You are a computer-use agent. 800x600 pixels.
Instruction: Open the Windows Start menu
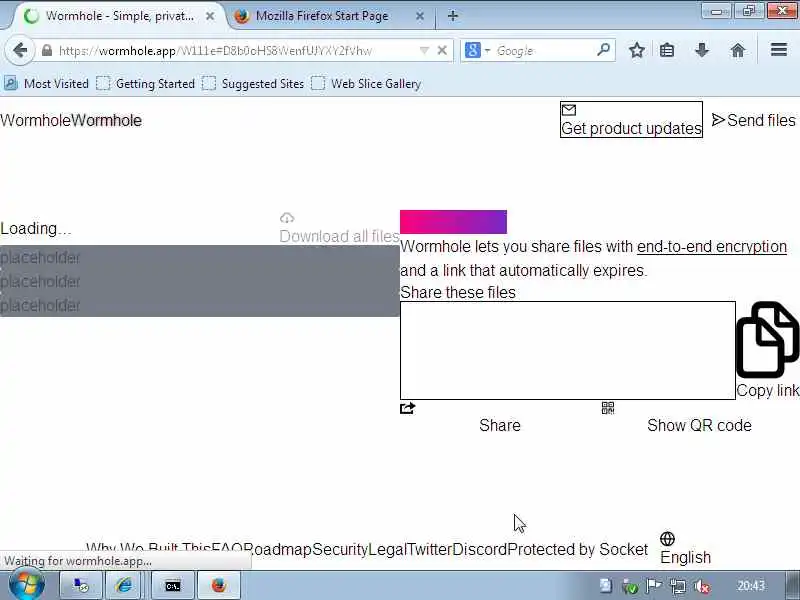27,585
